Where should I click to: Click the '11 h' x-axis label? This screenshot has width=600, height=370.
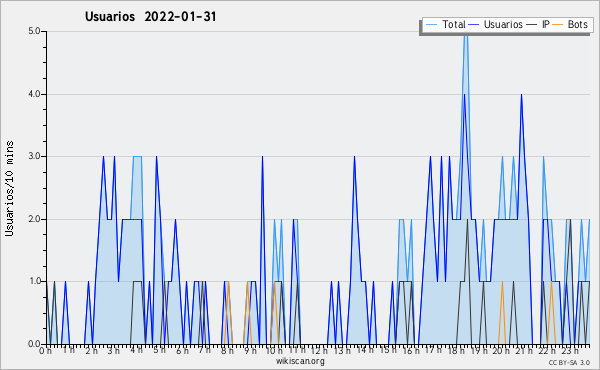(297, 350)
